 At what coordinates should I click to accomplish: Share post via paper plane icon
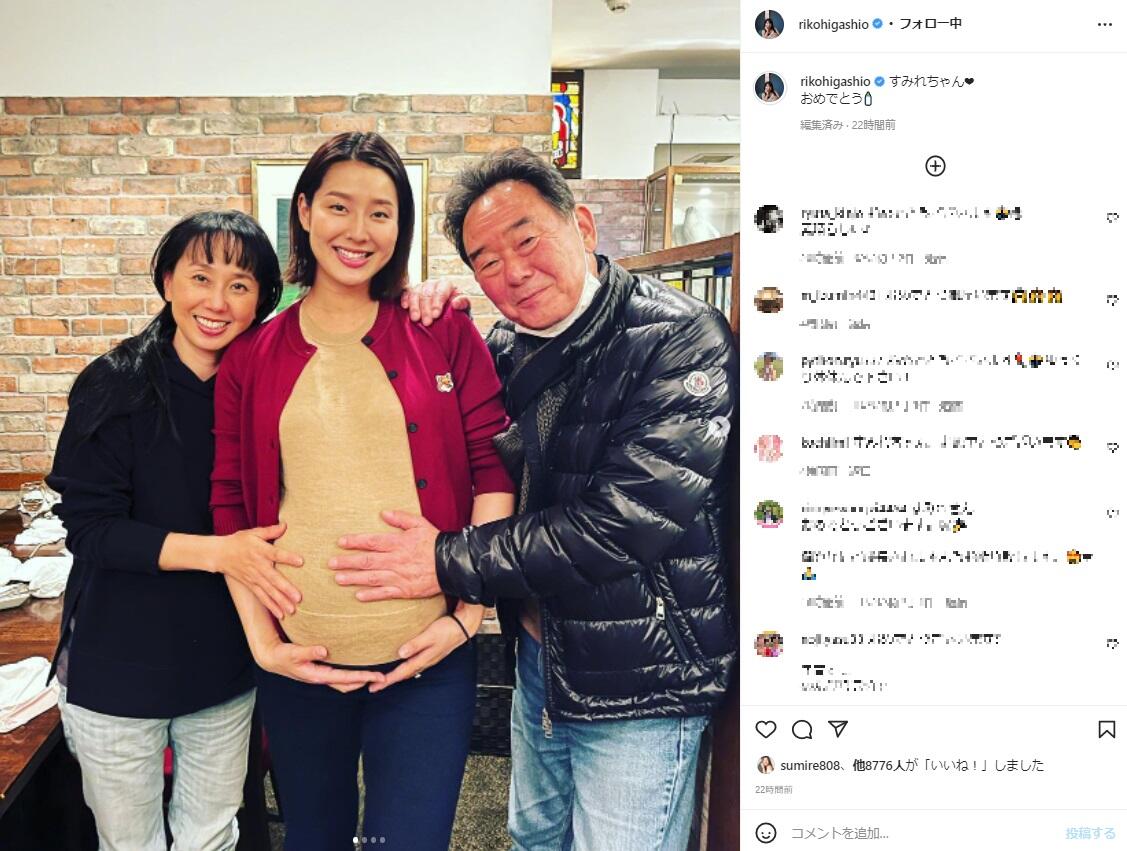(838, 729)
